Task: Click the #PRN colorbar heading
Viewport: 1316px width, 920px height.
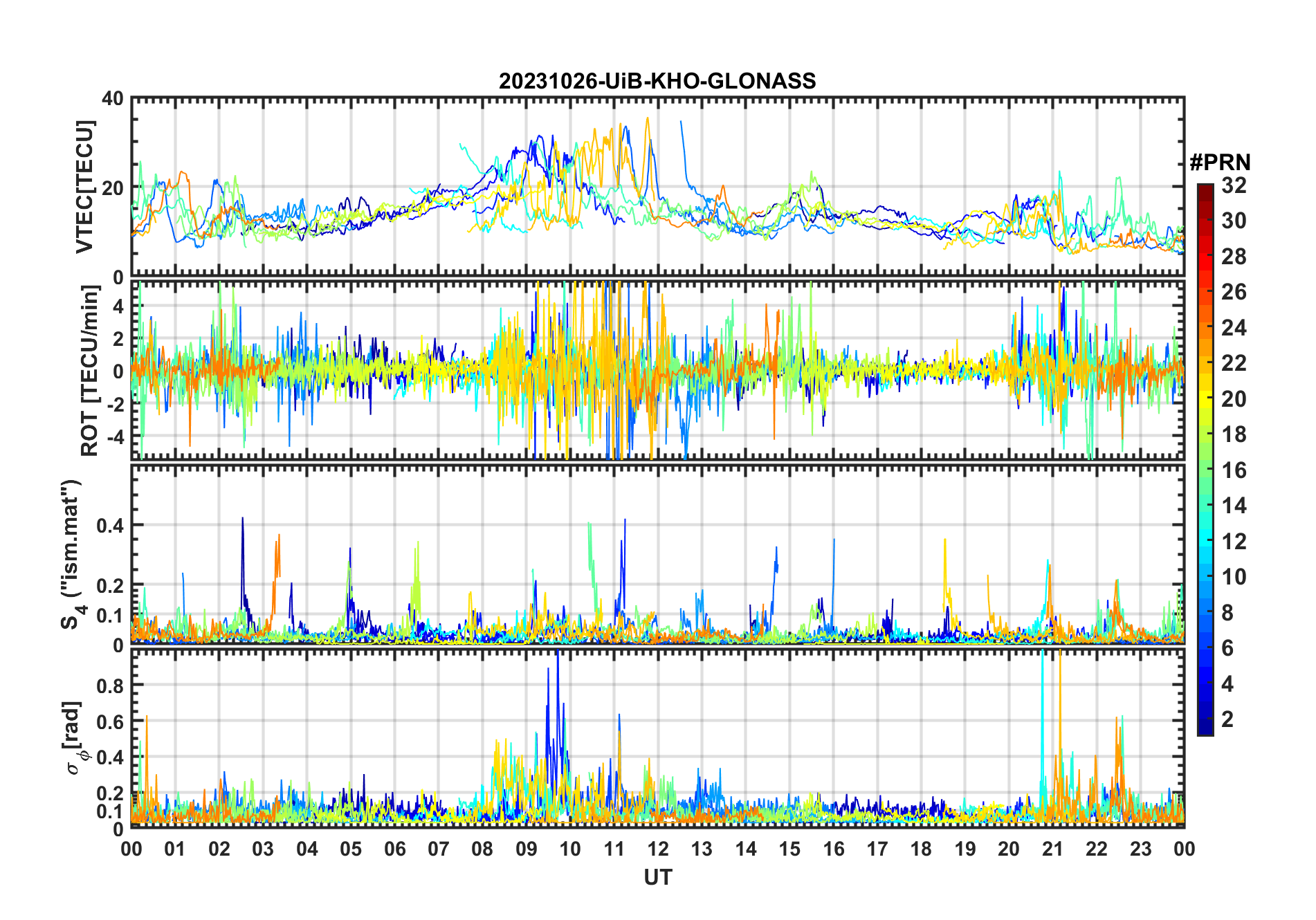Action: 1220,163
